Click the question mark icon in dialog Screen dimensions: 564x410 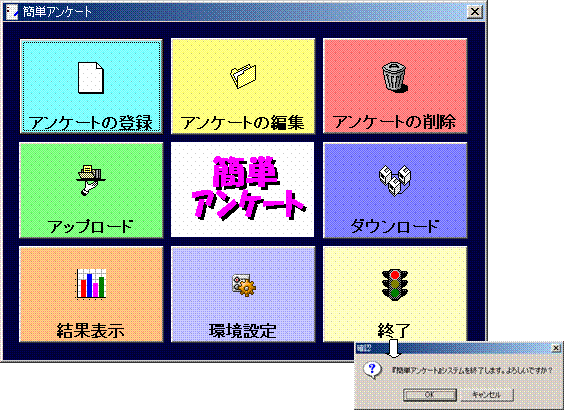(x=372, y=370)
